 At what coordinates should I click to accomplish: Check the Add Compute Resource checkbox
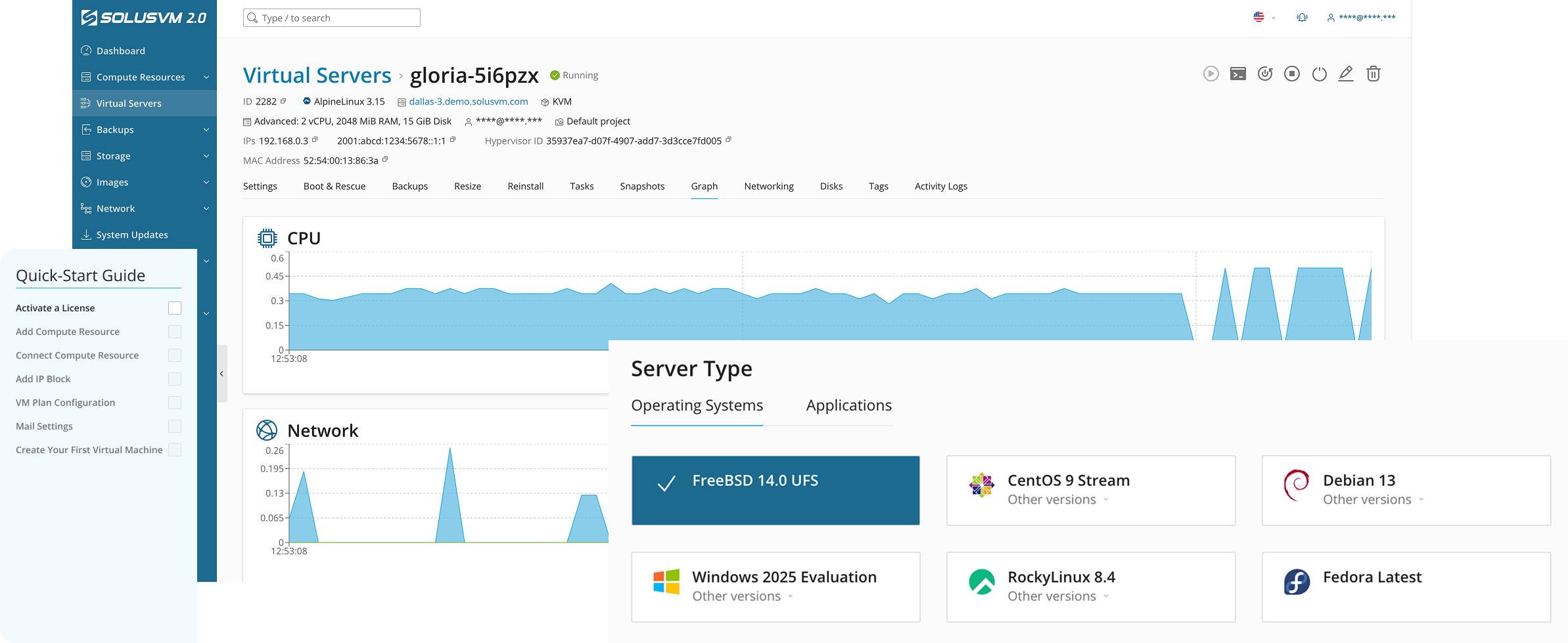pyautogui.click(x=175, y=332)
